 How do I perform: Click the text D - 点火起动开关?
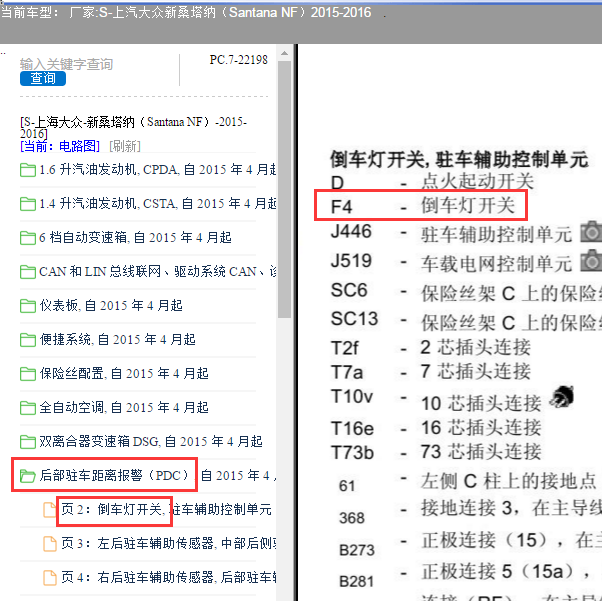click(x=432, y=181)
